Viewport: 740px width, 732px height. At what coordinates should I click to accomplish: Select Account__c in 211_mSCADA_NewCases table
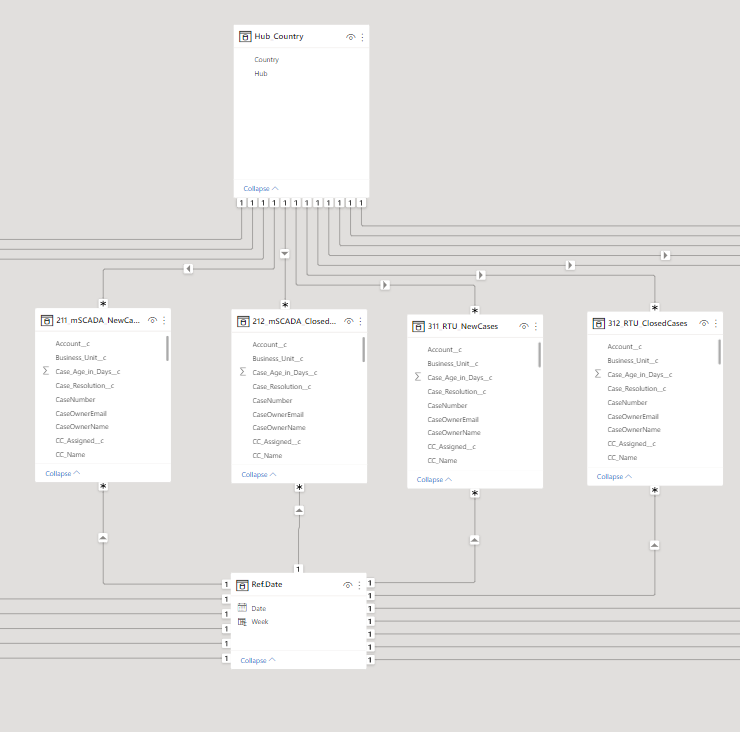pyautogui.click(x=73, y=344)
